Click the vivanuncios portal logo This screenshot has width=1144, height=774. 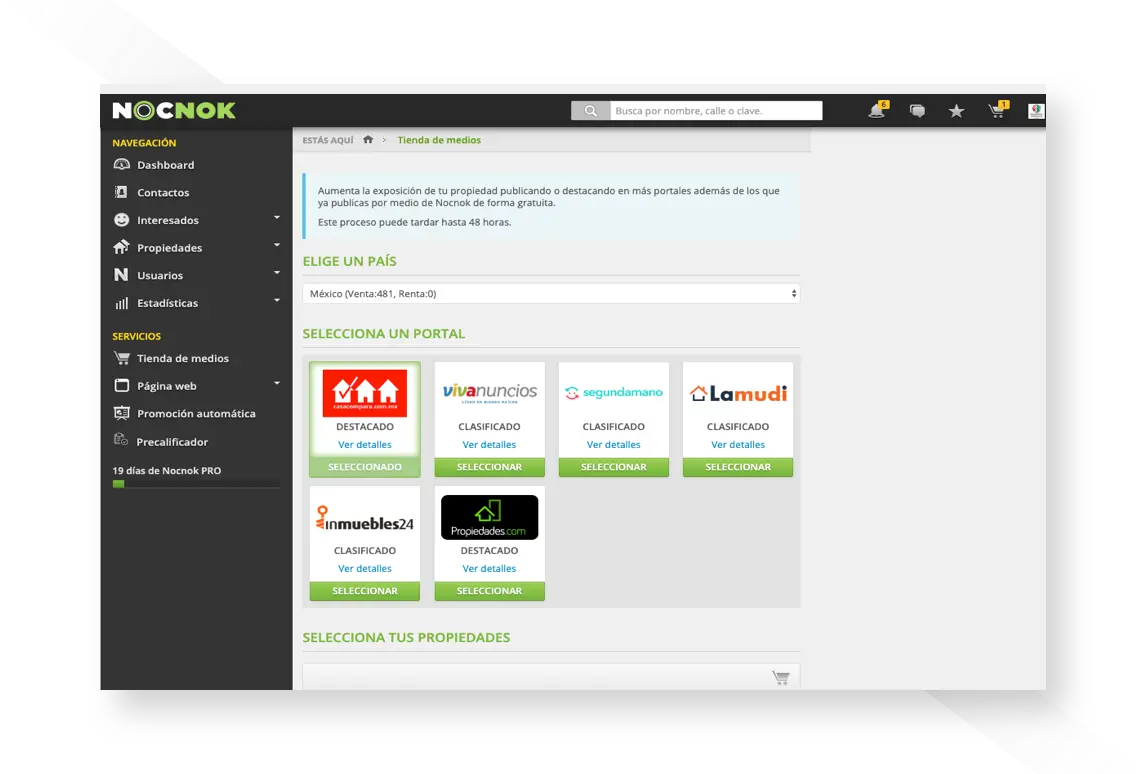tap(490, 393)
